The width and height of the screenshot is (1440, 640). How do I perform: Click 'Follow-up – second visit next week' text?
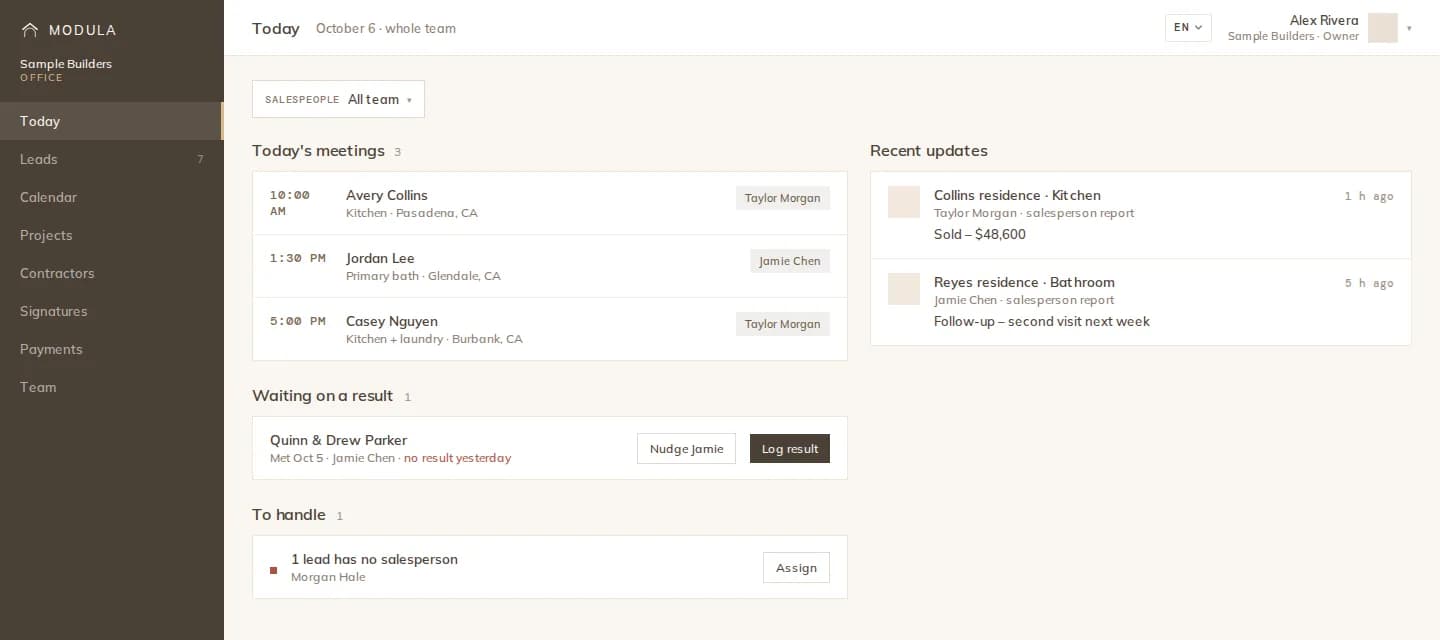point(1042,321)
